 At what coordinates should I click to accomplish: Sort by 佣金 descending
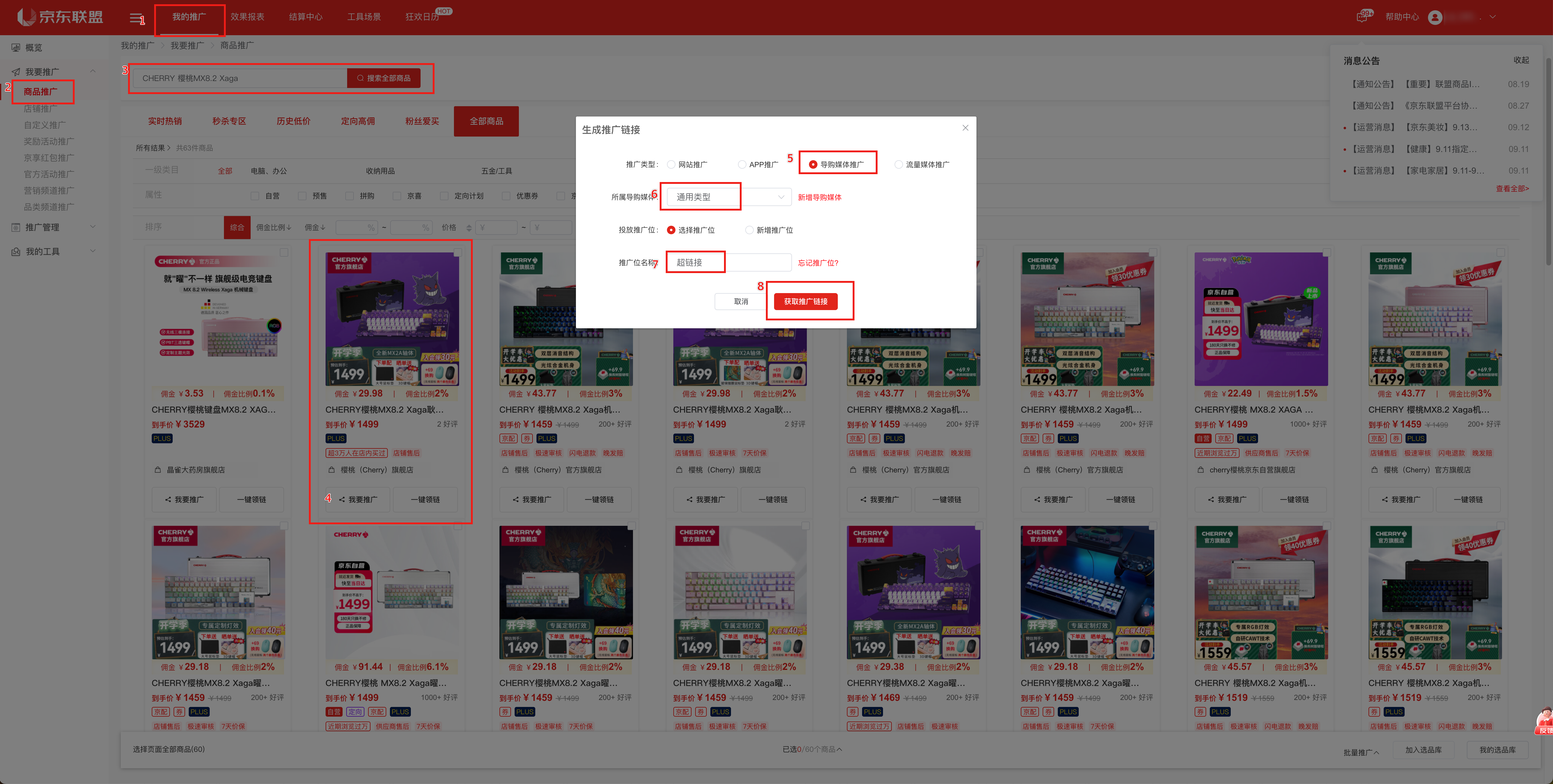point(315,227)
